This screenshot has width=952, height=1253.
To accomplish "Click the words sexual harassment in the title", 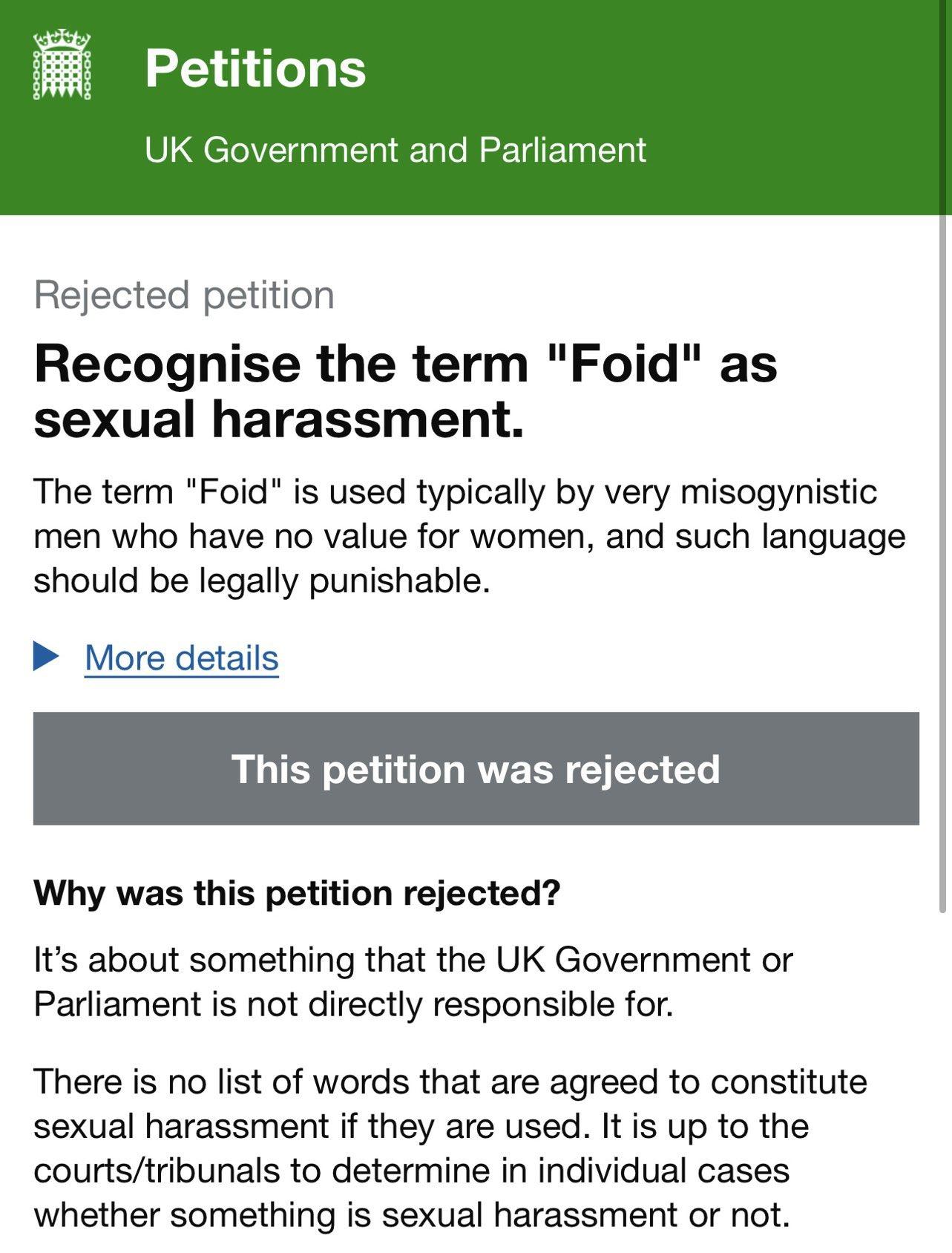I will click(278, 419).
